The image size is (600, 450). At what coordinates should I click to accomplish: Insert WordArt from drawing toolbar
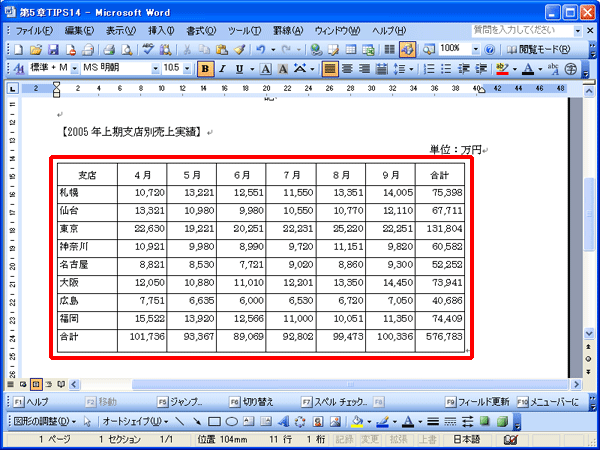coord(284,422)
